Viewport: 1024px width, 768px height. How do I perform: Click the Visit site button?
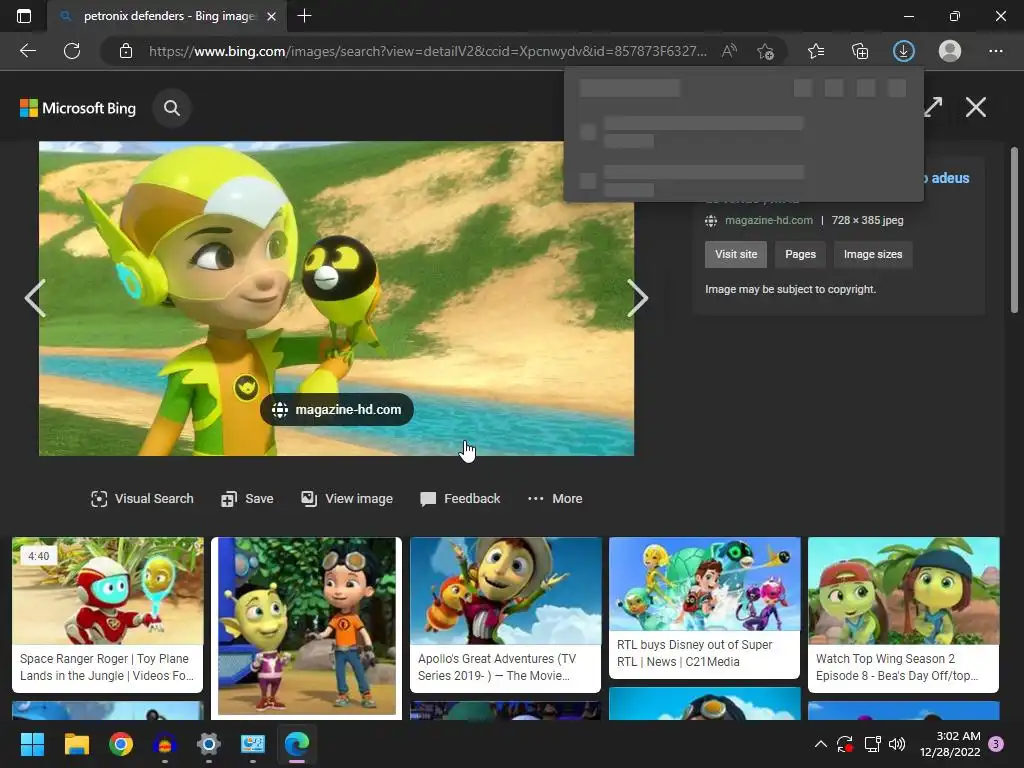tap(736, 255)
